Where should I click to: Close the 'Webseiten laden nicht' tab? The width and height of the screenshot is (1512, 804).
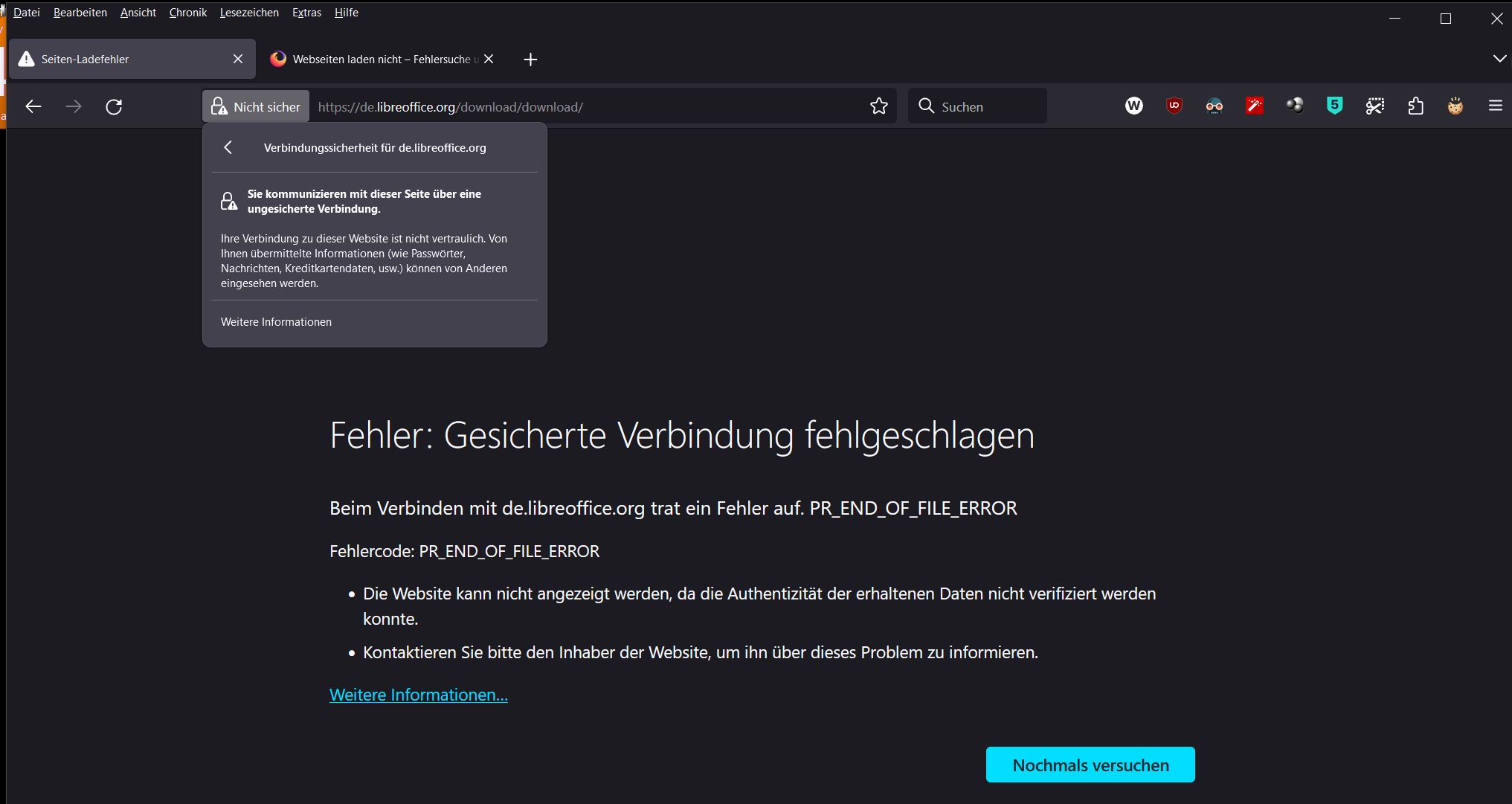tap(489, 59)
